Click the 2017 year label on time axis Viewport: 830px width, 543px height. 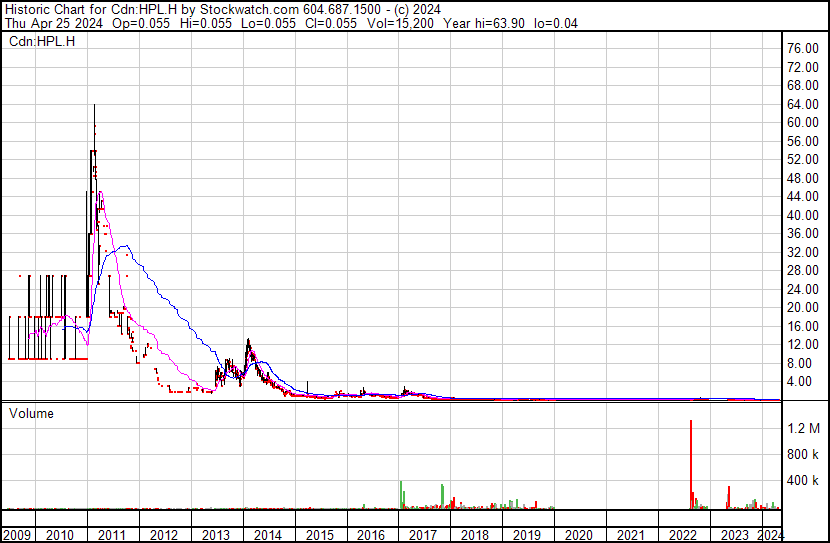[423, 535]
